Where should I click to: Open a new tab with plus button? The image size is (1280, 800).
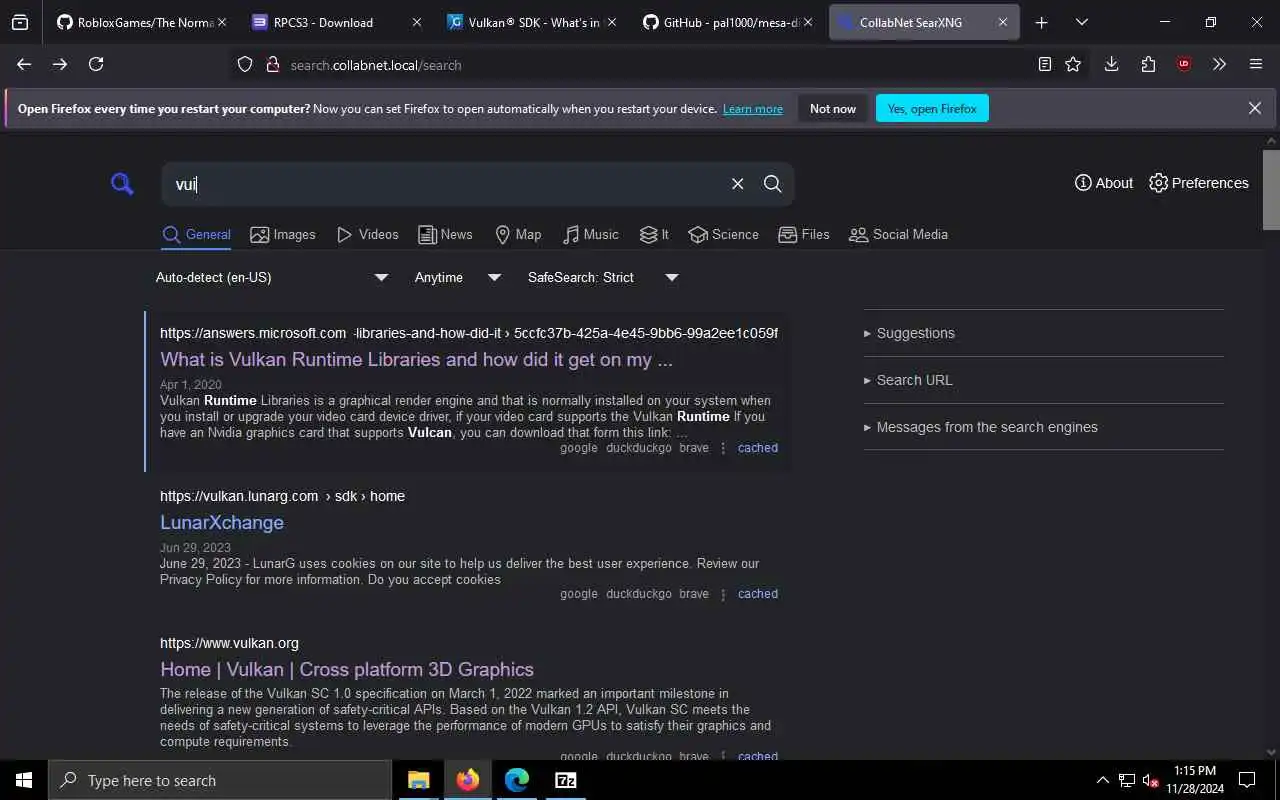(1041, 22)
